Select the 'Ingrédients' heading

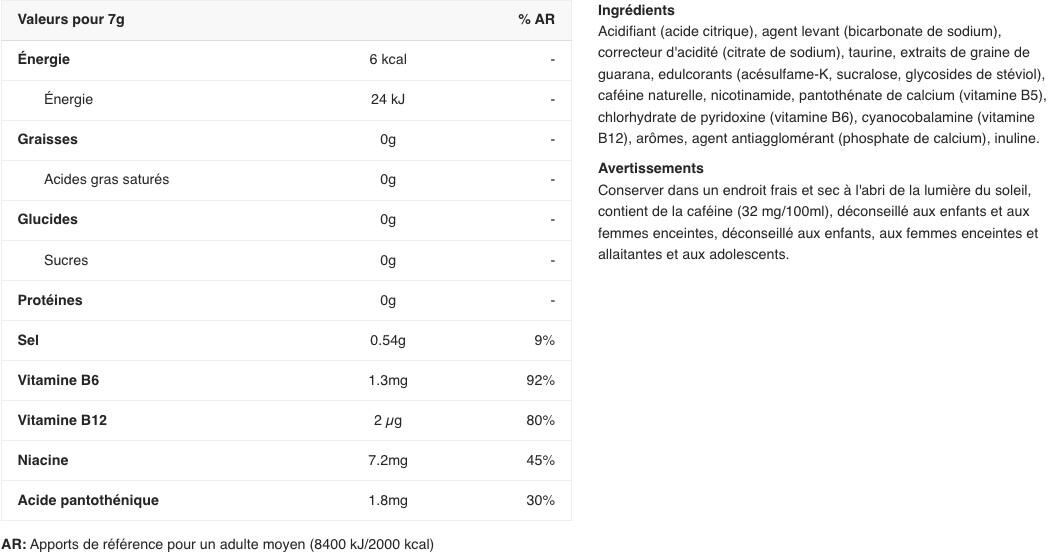pos(636,10)
